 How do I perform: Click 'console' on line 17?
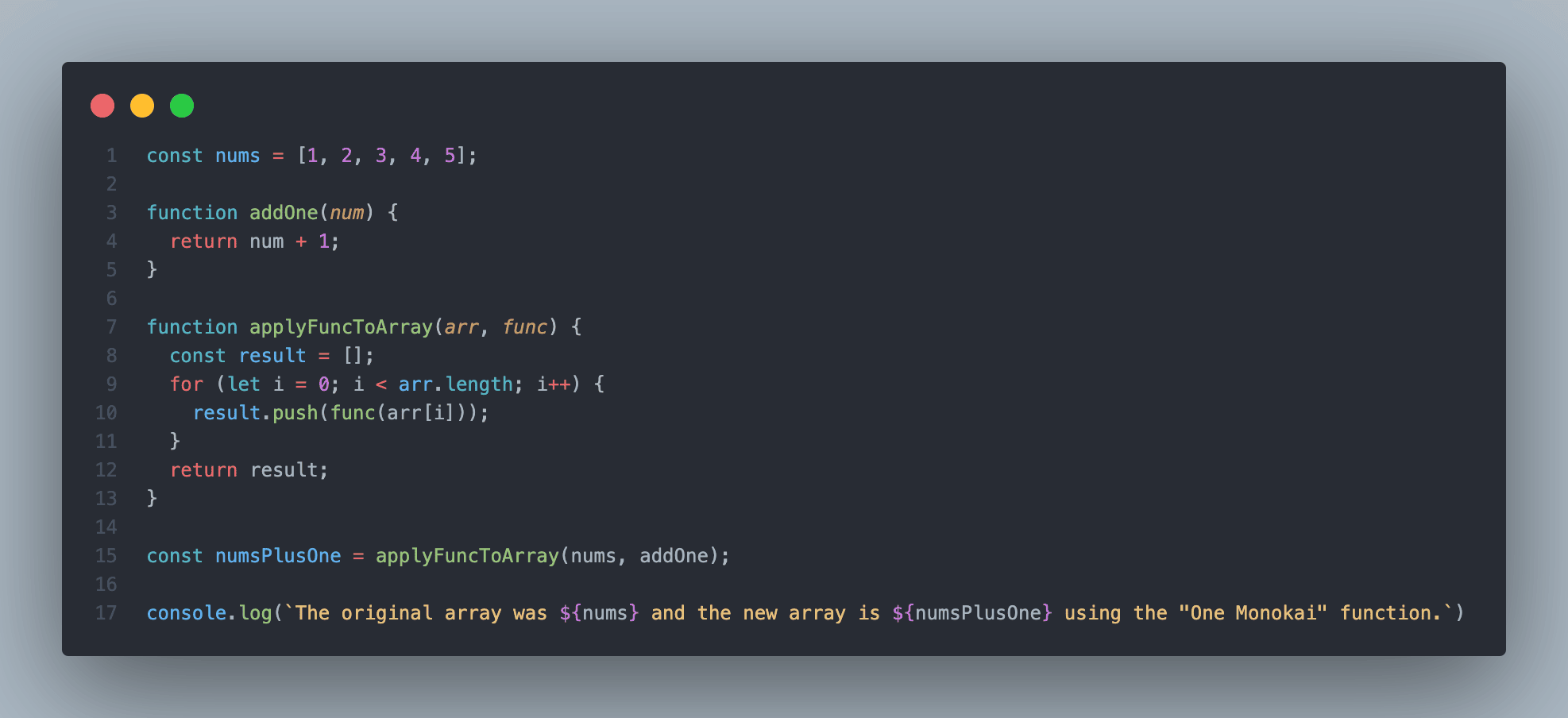tap(187, 613)
